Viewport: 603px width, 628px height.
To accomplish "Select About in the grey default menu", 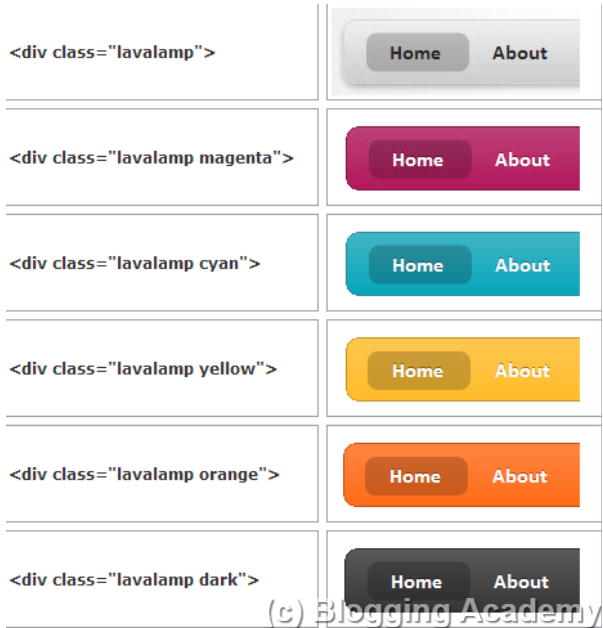I will pos(520,53).
